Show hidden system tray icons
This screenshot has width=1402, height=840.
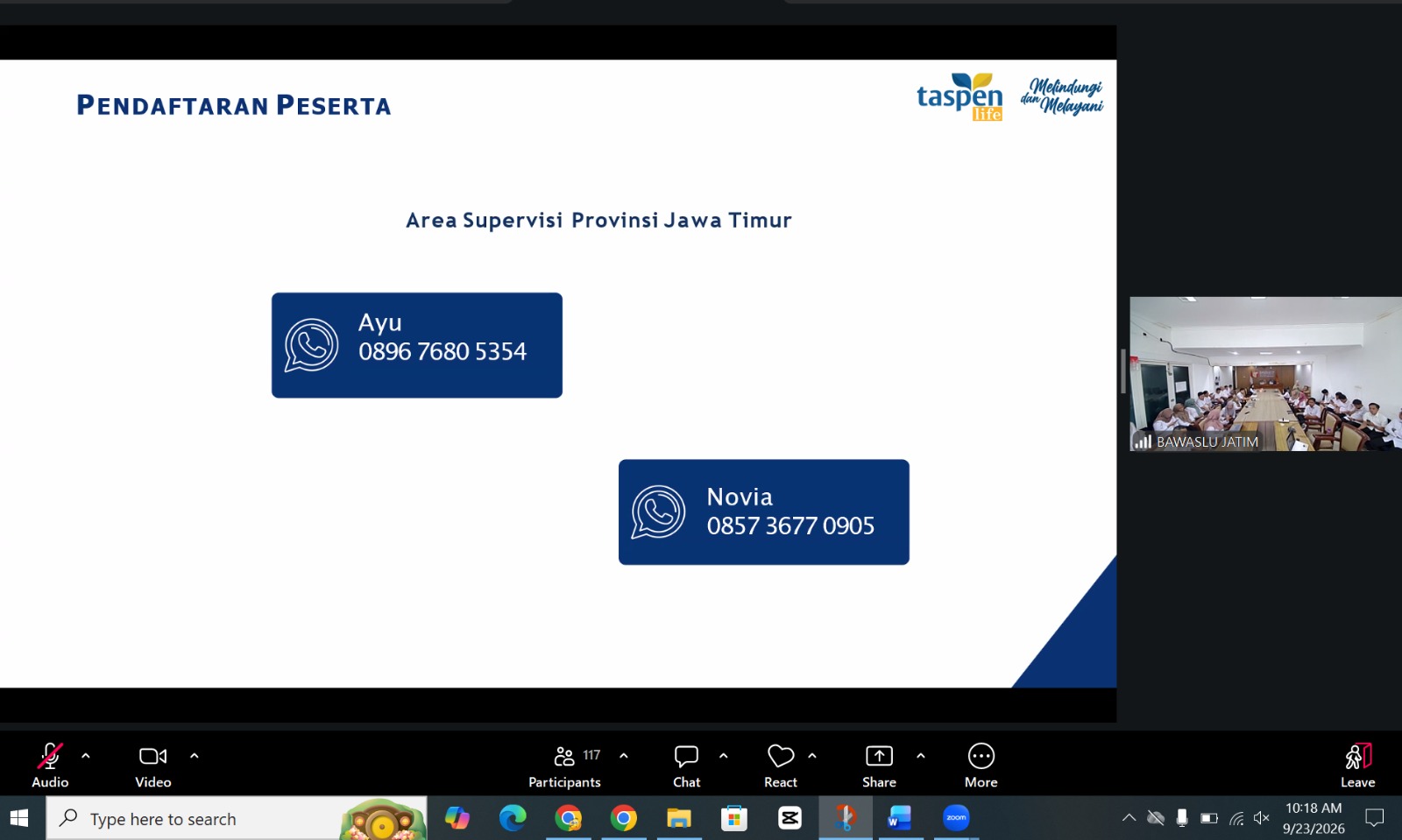tap(1129, 818)
